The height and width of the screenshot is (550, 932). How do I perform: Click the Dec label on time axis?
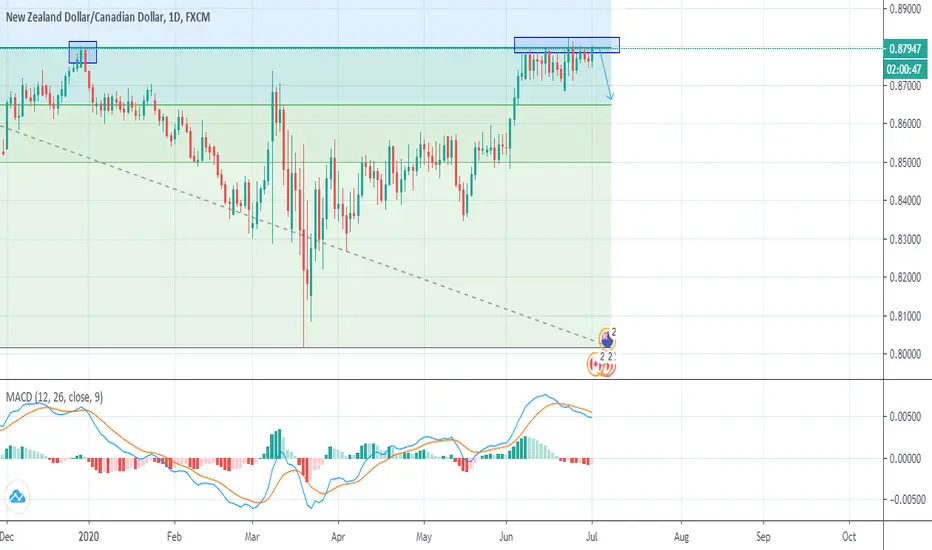coord(7,536)
